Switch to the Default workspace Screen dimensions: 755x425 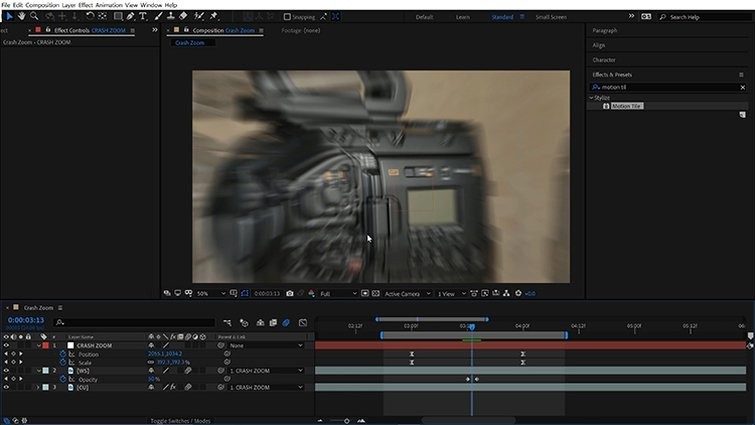[x=424, y=17]
